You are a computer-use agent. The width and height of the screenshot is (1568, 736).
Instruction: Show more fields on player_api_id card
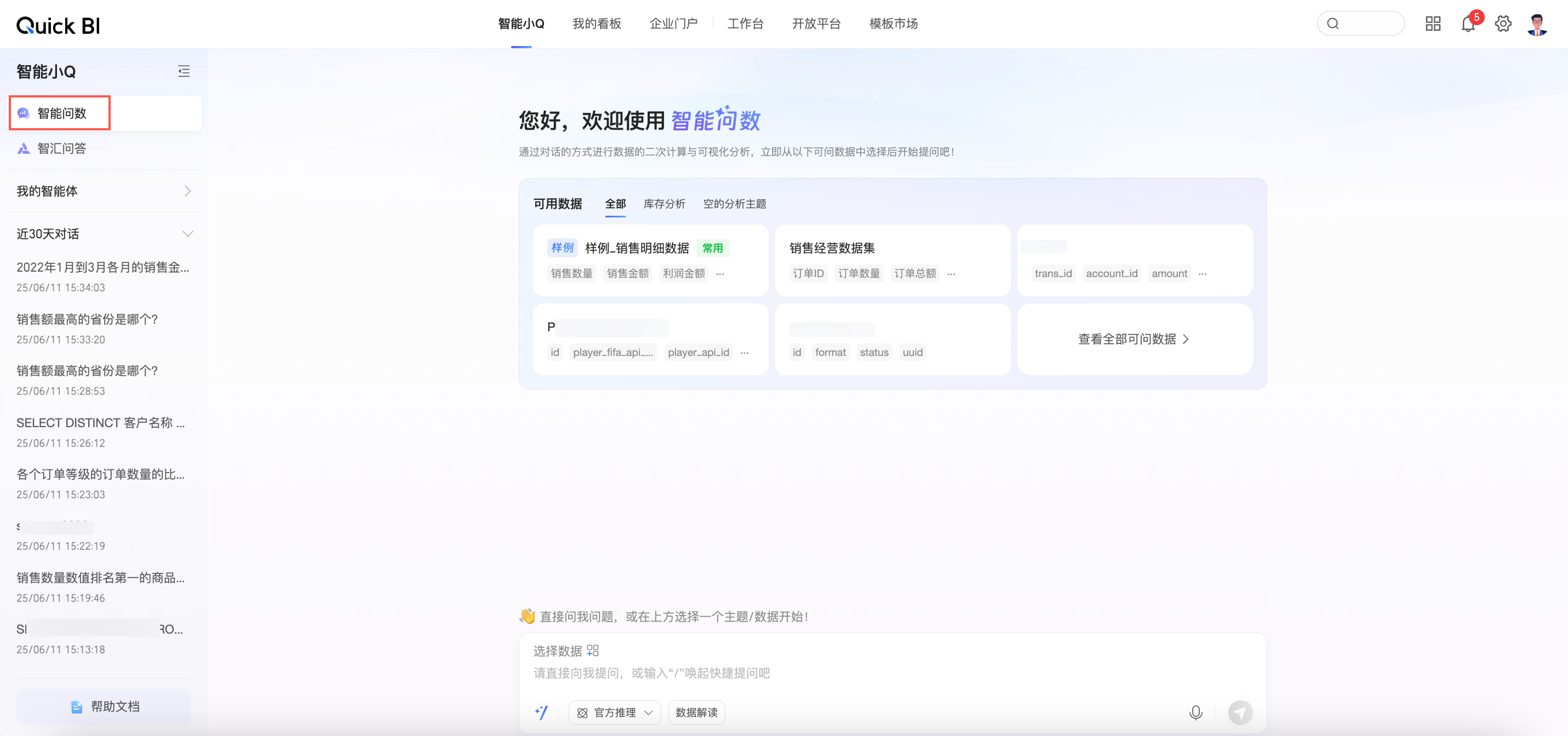745,353
